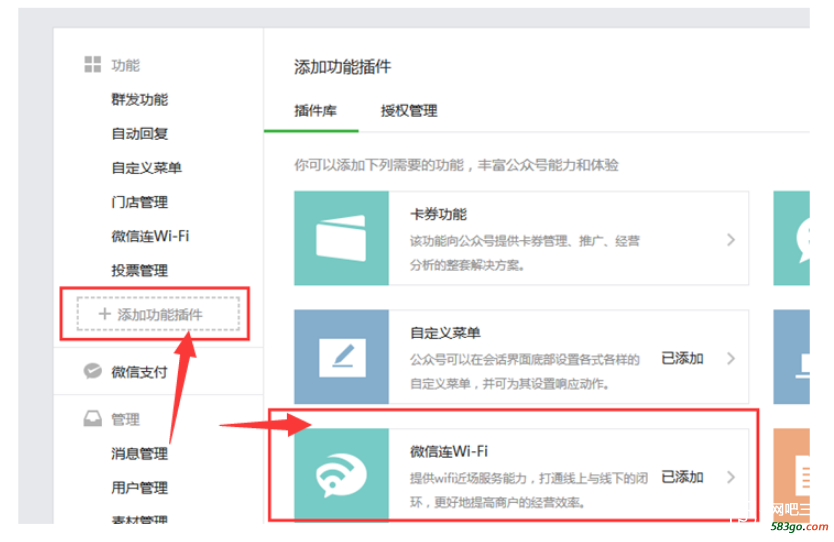Open 微信支付 section label

point(139,372)
